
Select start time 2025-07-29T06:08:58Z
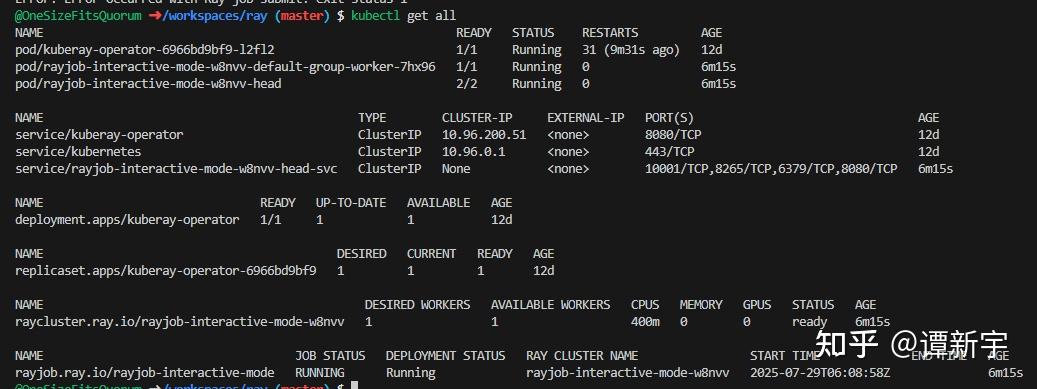pos(820,373)
